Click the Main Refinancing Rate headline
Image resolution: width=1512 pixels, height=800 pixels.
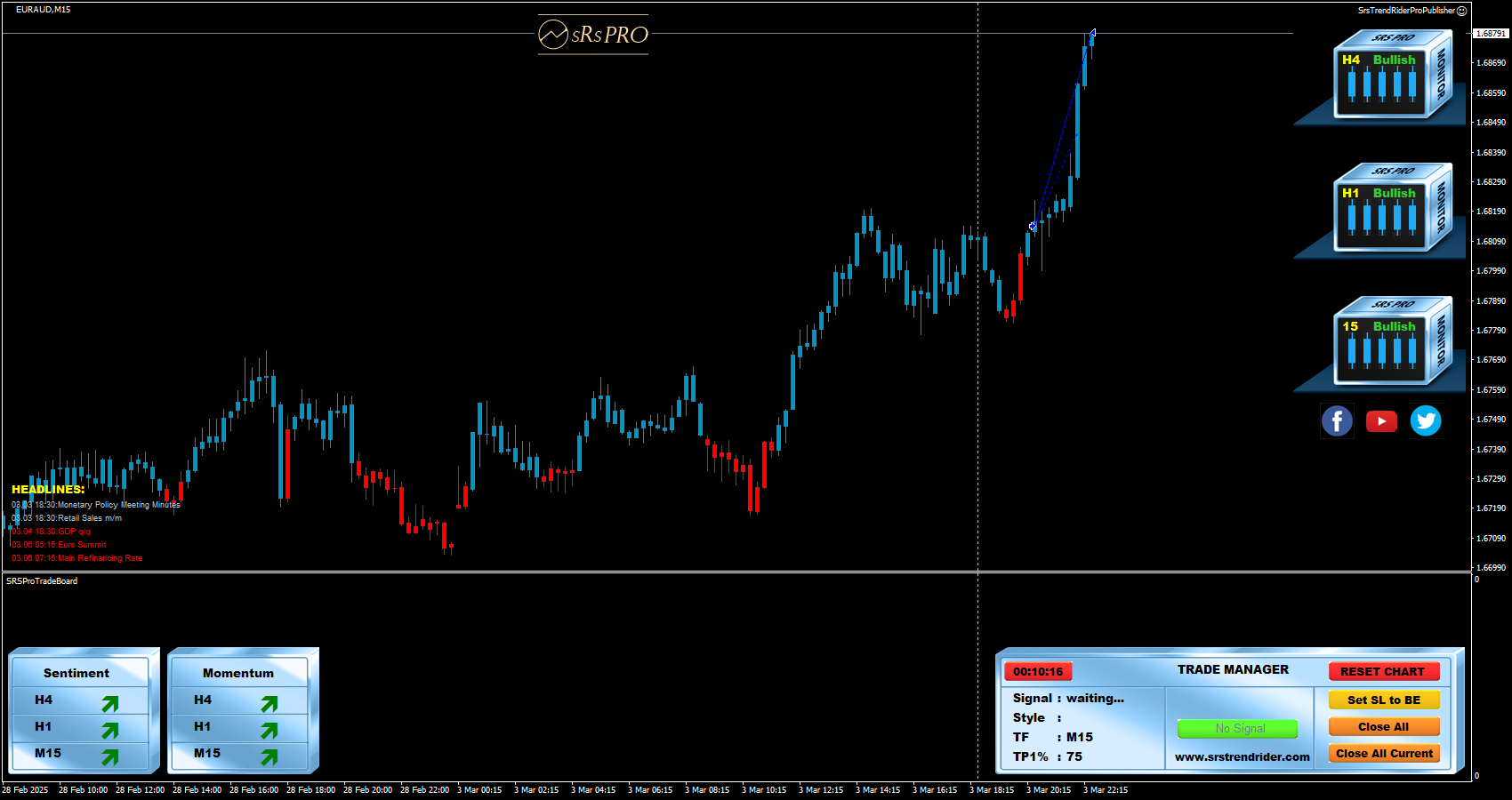(x=77, y=558)
